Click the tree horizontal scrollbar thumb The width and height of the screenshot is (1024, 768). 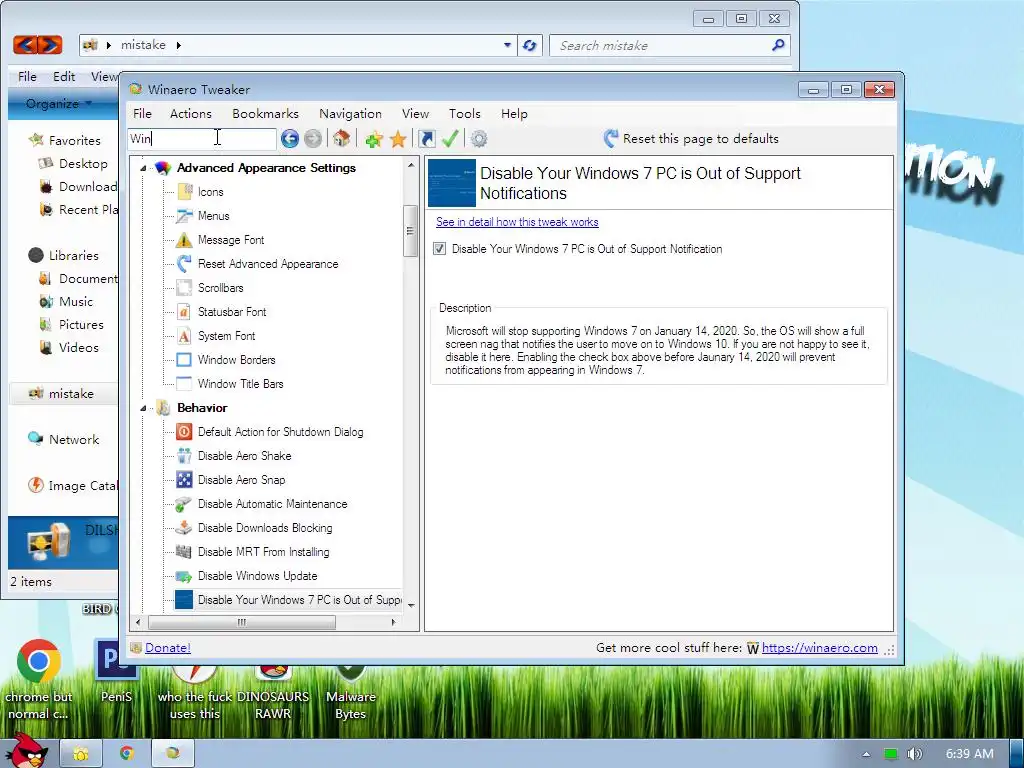pyautogui.click(x=242, y=622)
